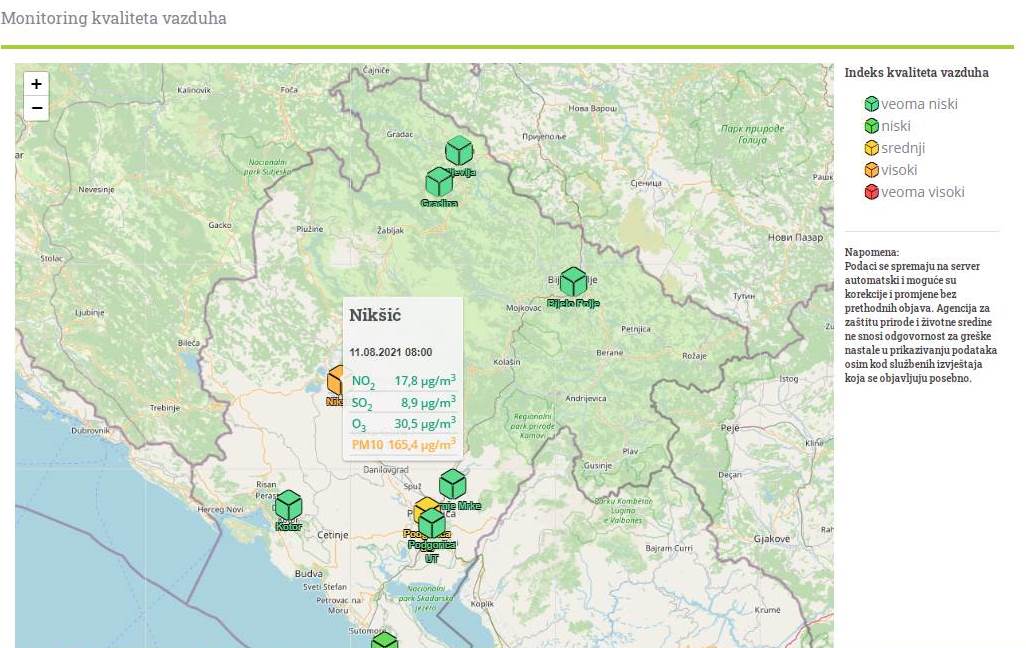
Task: Click the 'niski' legend label
Action: point(896,126)
